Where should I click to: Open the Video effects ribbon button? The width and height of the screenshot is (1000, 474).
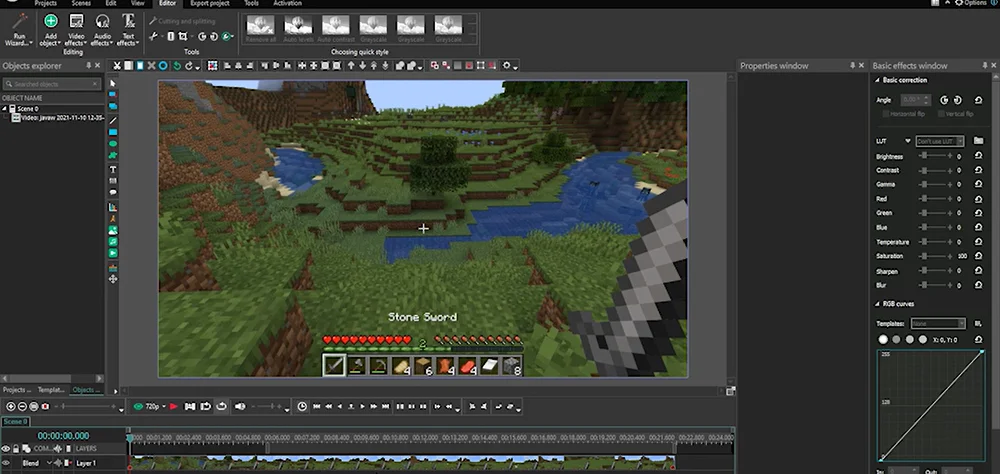coord(76,21)
